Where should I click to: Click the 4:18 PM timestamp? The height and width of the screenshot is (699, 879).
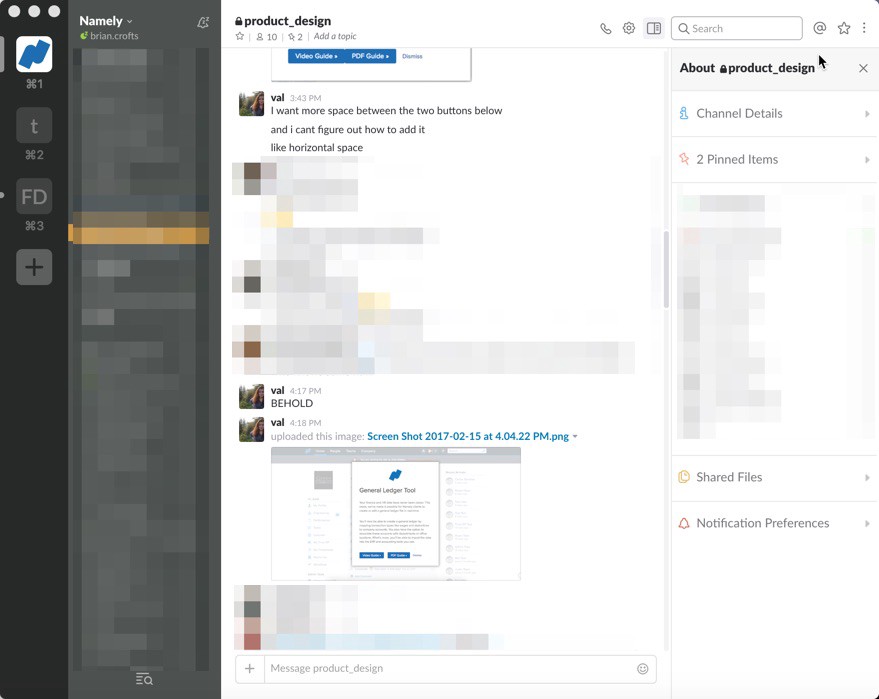[306, 423]
